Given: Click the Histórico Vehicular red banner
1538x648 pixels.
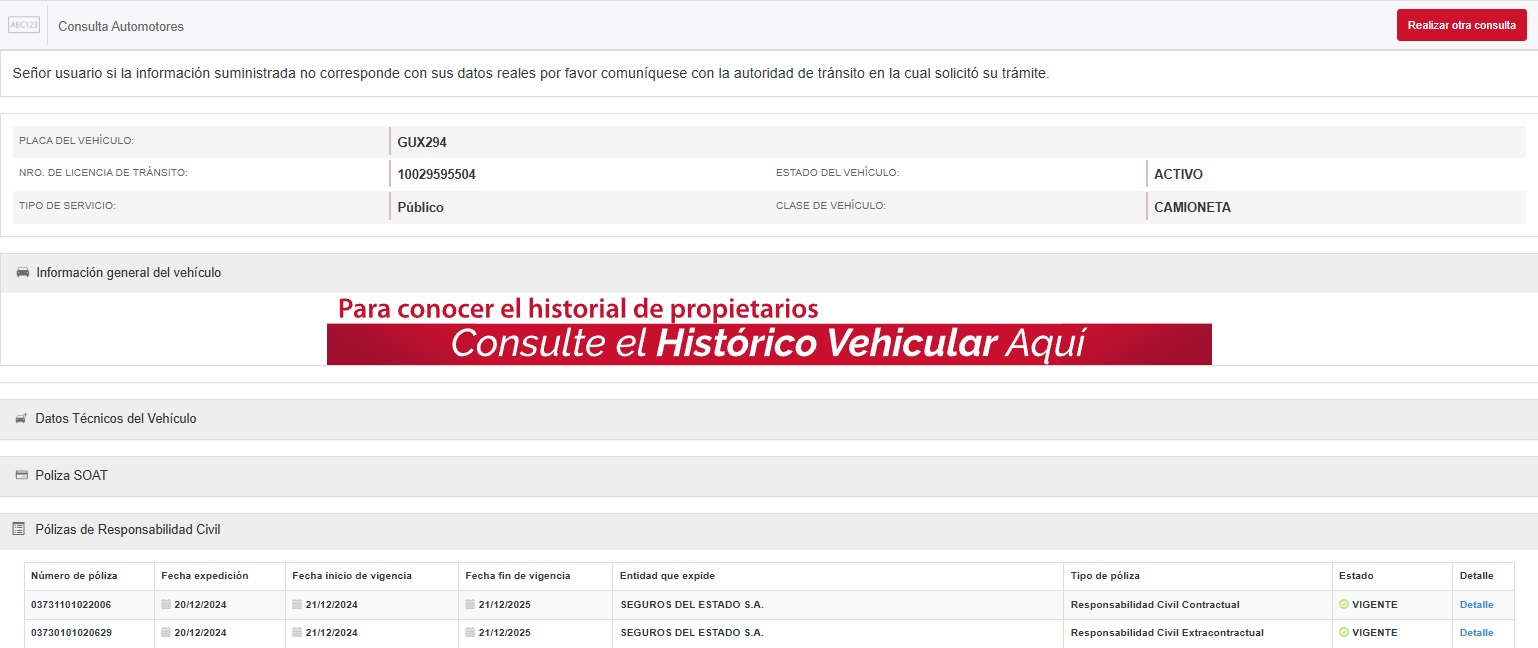Looking at the screenshot, I should click(768, 344).
